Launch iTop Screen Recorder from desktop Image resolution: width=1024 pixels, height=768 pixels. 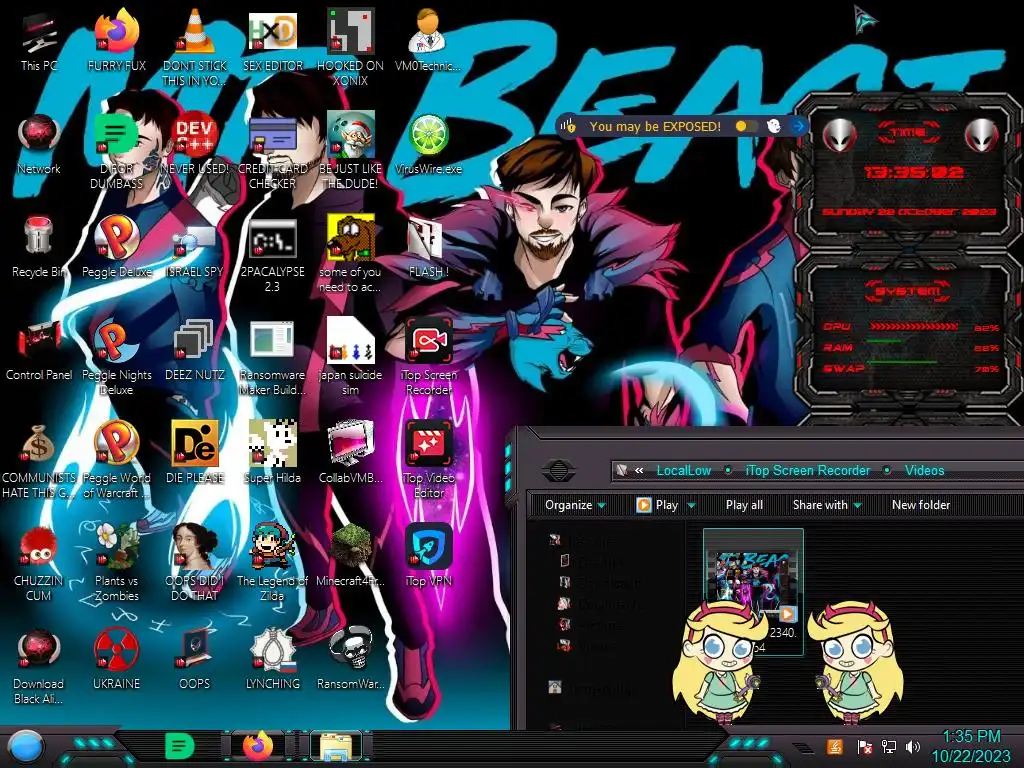[x=428, y=357]
